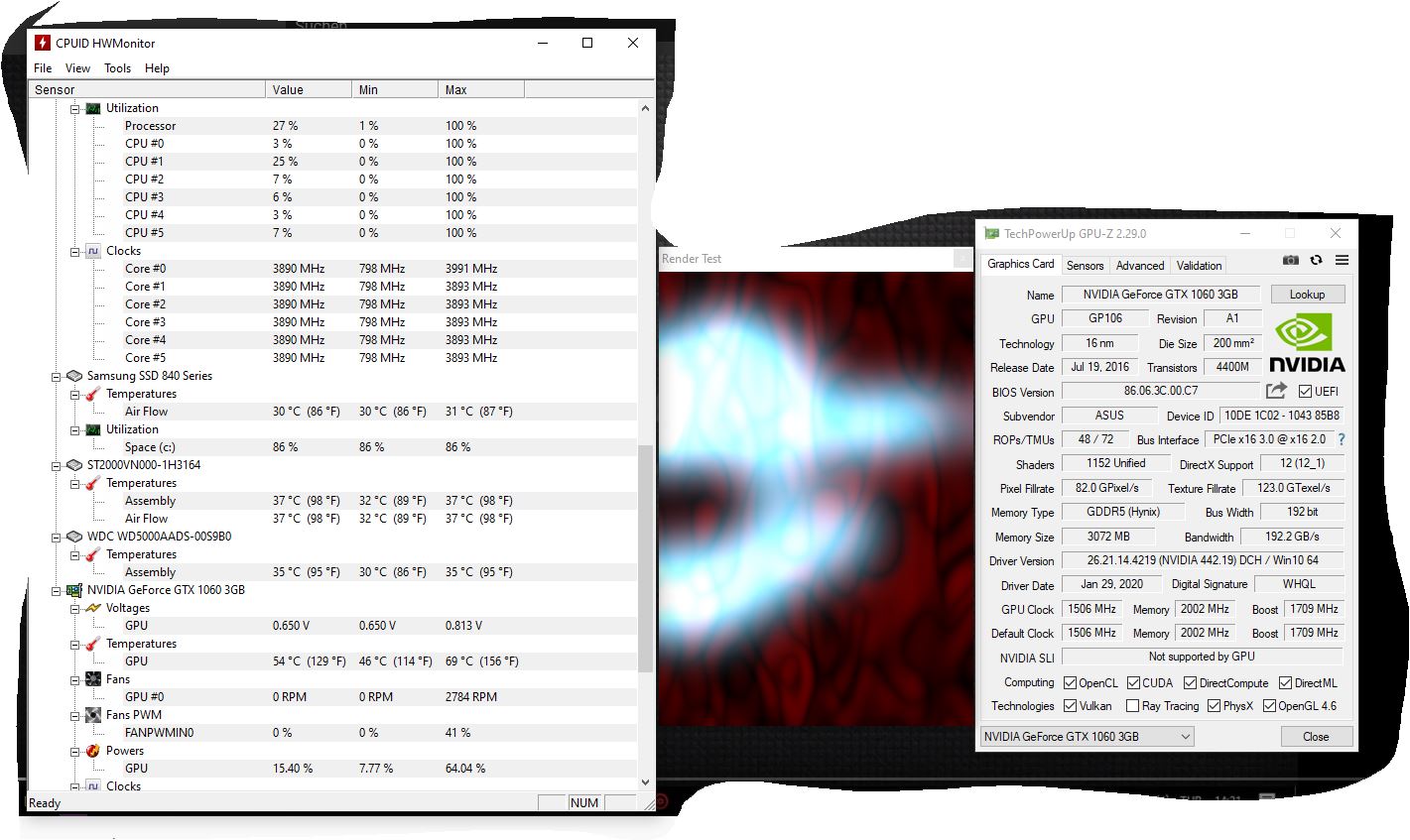1410x840 pixels.
Task: Toggle the OpenGL 4.6 checkbox
Action: [1270, 706]
